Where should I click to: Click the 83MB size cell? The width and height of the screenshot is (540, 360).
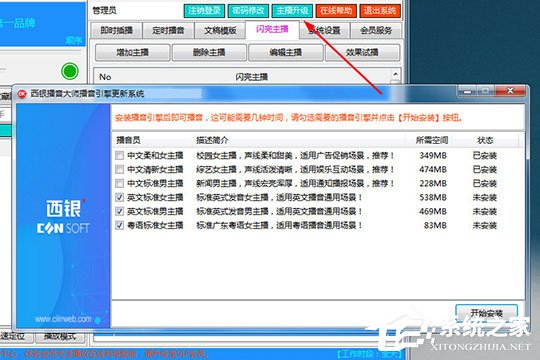point(435,225)
